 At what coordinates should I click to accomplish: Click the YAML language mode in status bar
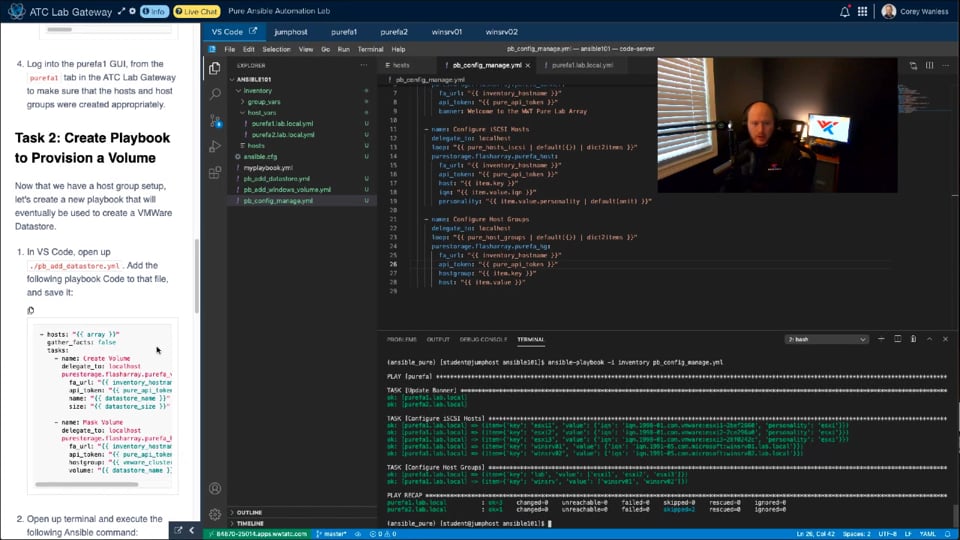928,534
